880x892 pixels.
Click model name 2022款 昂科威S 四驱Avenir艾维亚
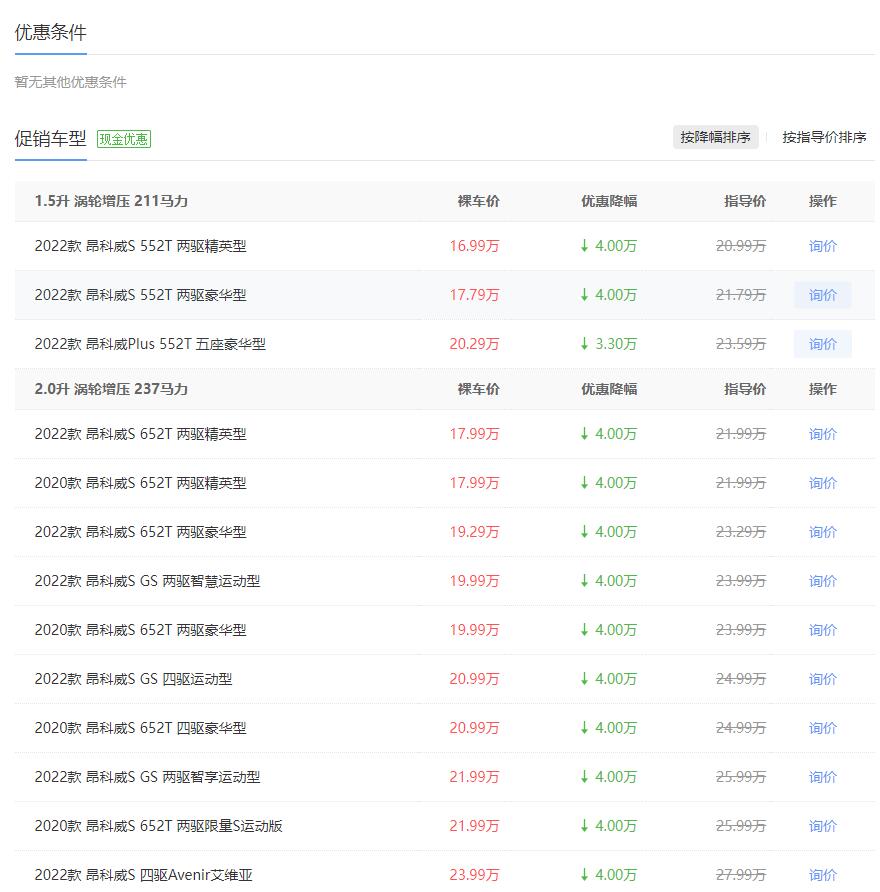(x=143, y=874)
